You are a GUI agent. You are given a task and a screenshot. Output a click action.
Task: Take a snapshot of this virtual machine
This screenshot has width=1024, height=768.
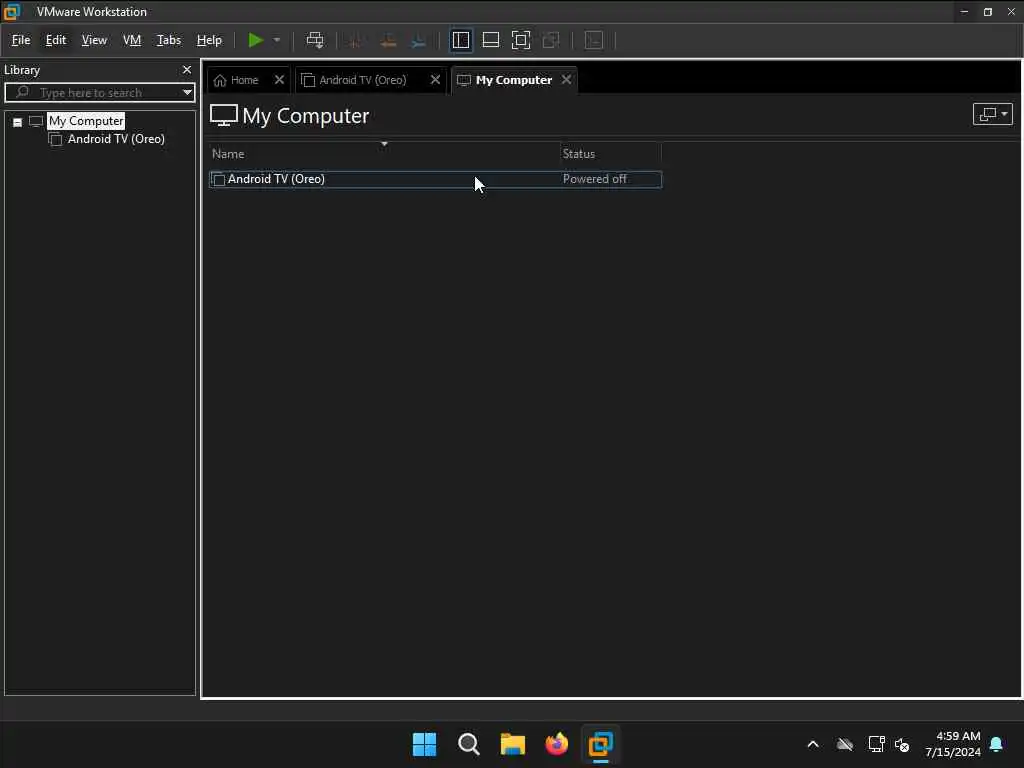tap(355, 40)
